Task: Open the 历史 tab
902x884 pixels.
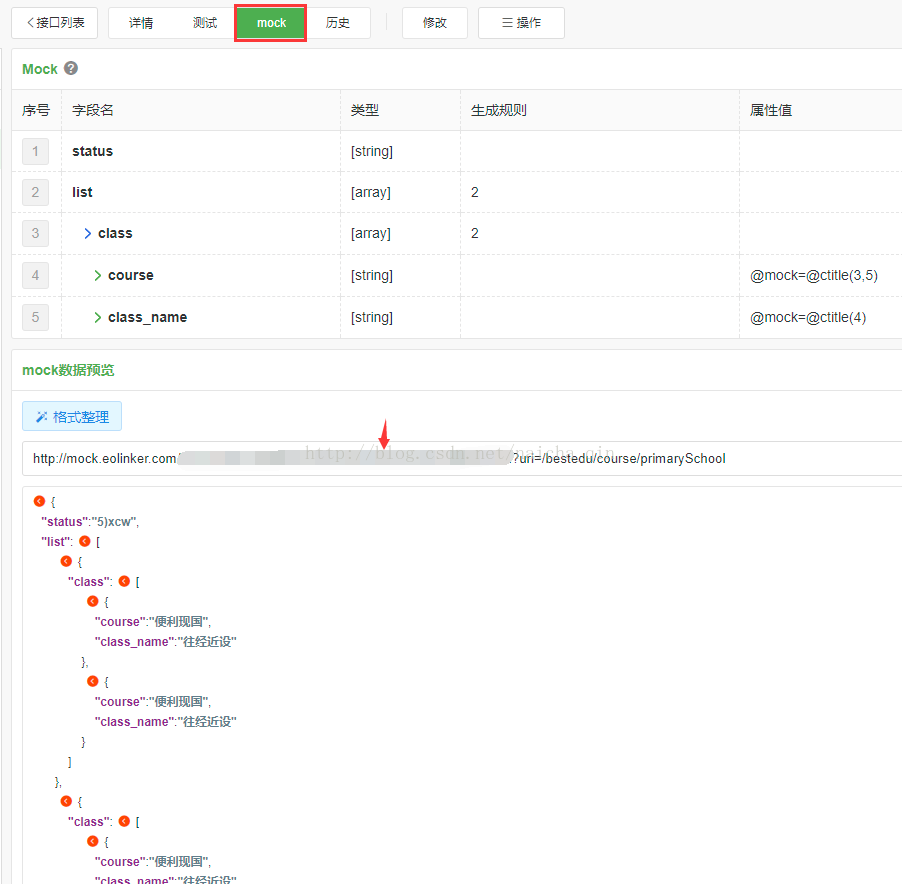Action: coord(338,23)
